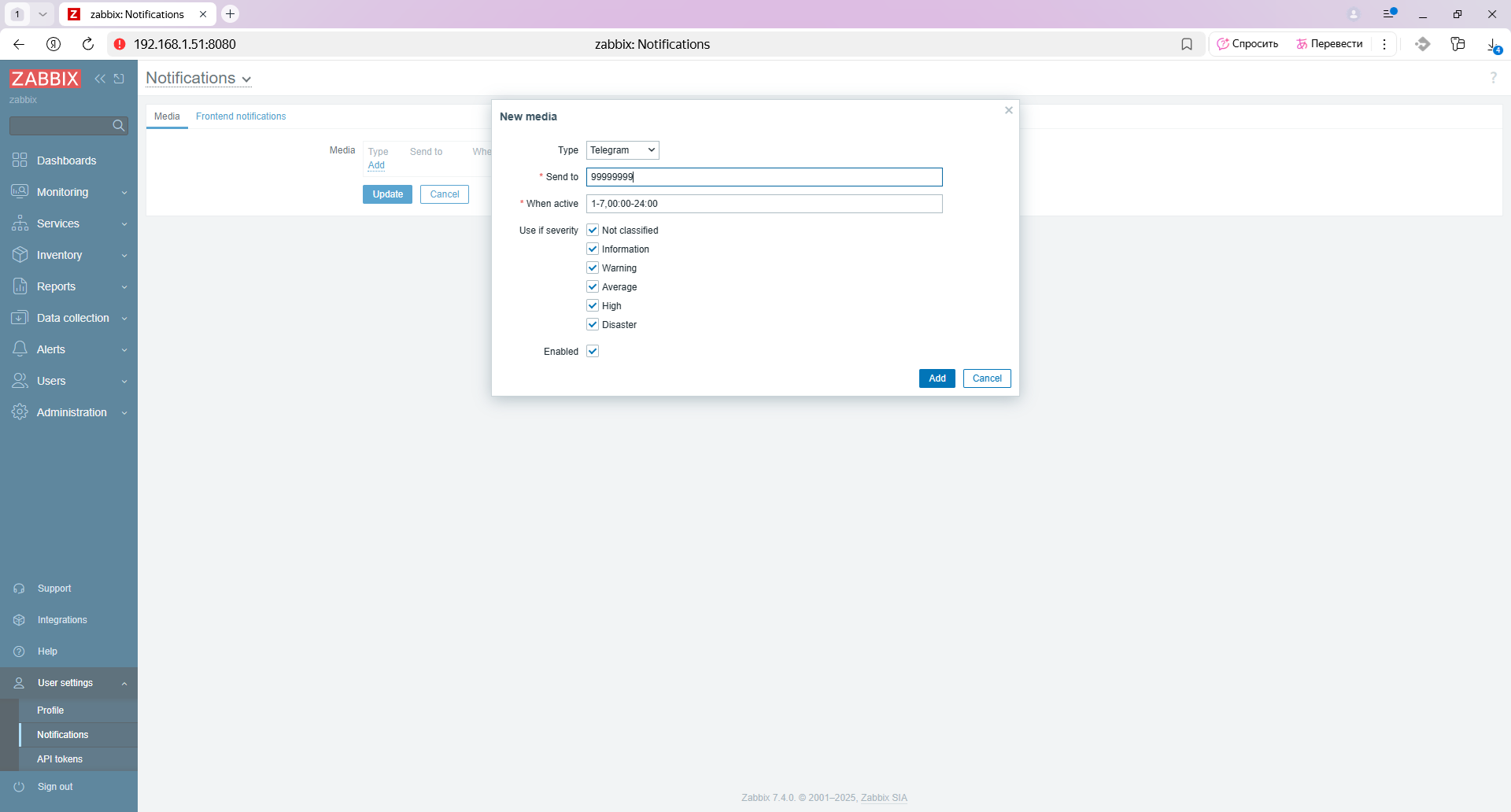Click the Reports chart icon
The height and width of the screenshot is (812, 1511).
(x=20, y=286)
